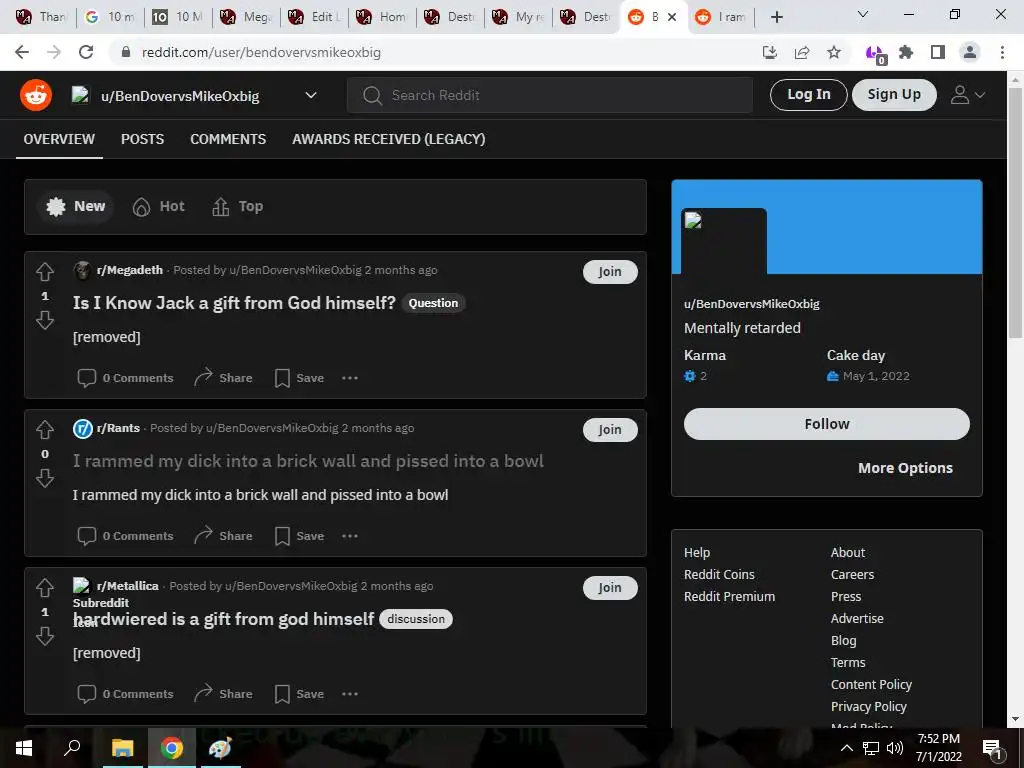The width and height of the screenshot is (1024, 768).
Task: Join the r/Megadeth community
Action: coord(610,272)
